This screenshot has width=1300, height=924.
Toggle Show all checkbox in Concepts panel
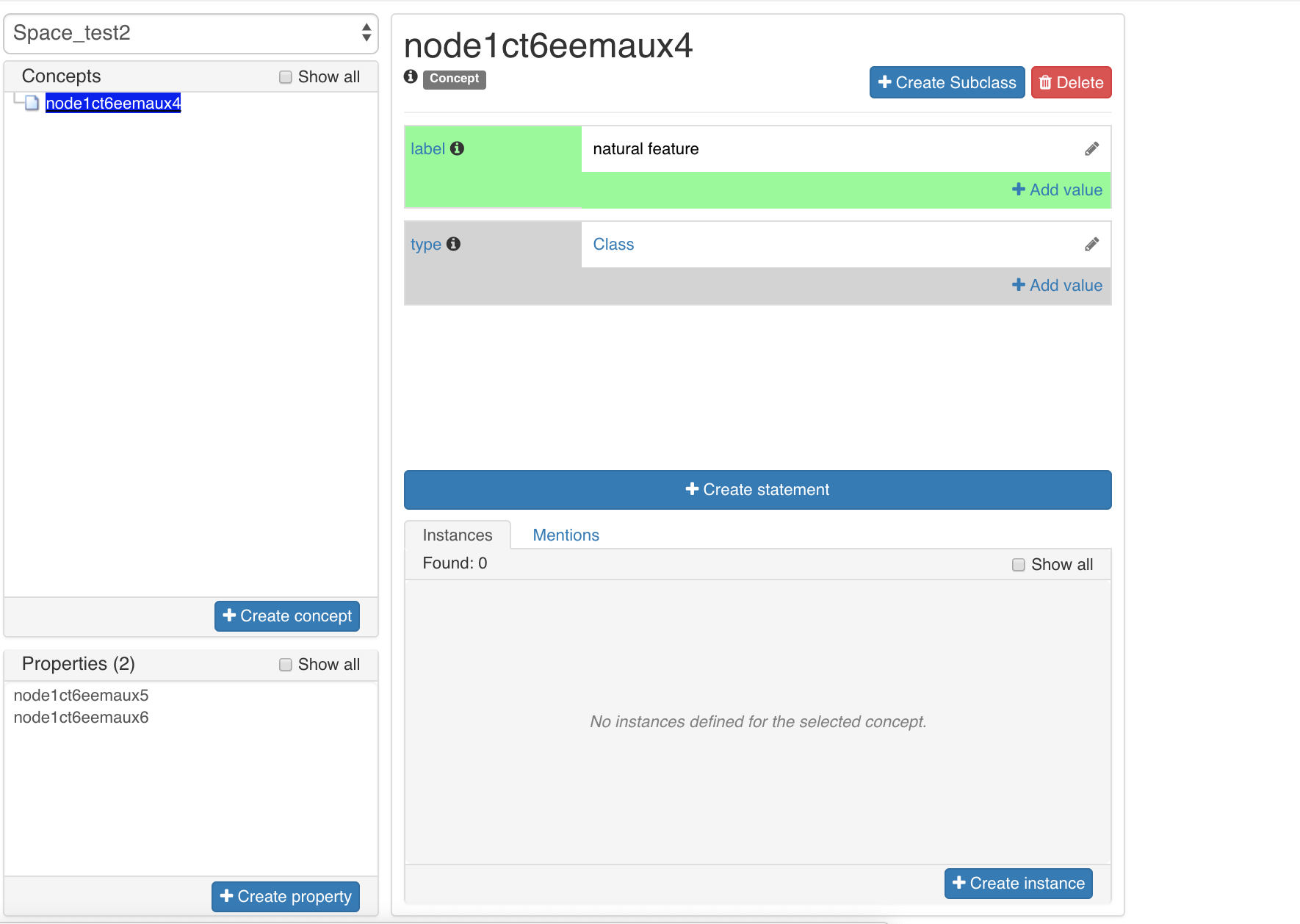[x=286, y=77]
